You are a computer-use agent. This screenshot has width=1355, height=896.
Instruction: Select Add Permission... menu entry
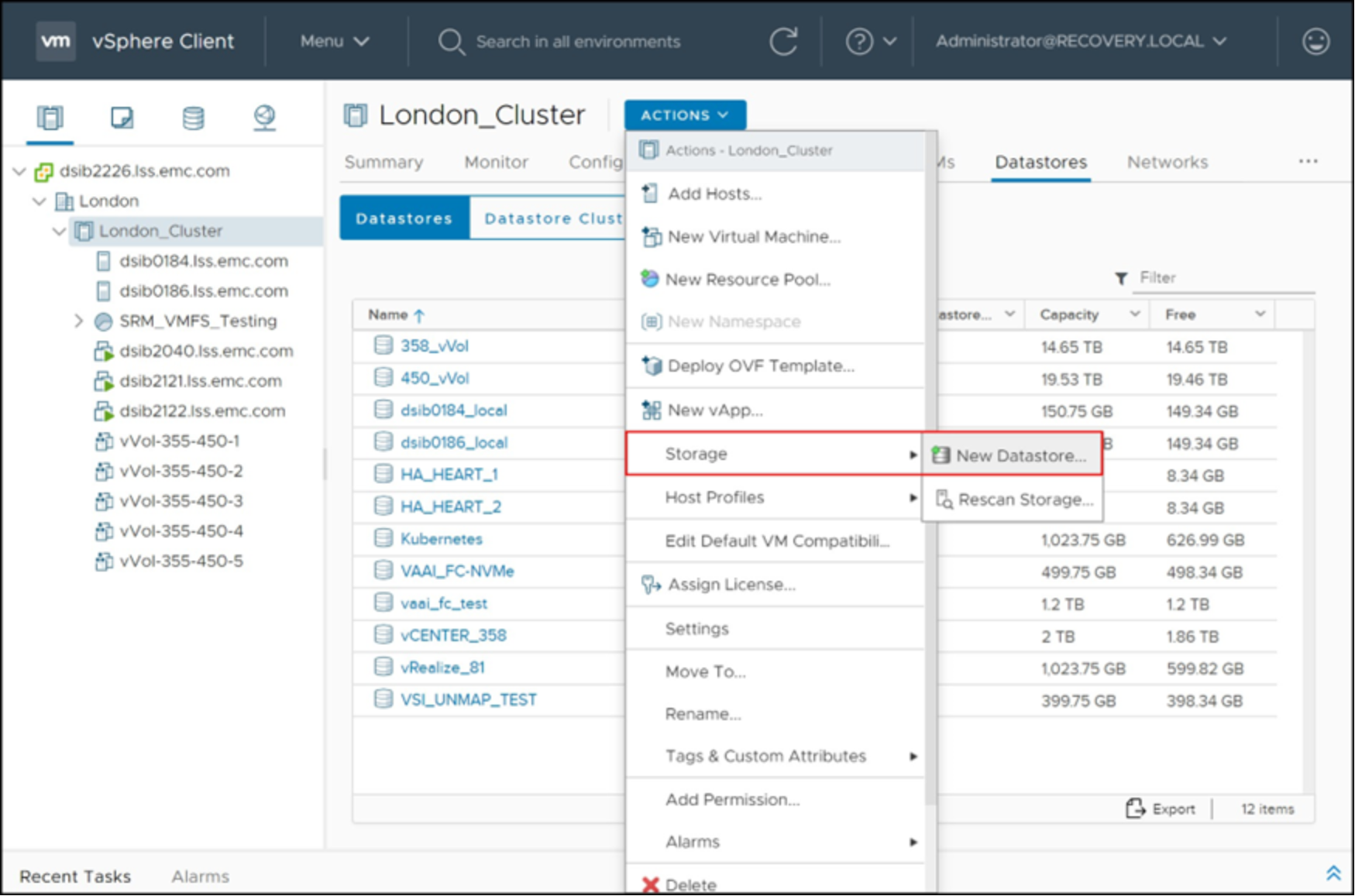click(775, 800)
